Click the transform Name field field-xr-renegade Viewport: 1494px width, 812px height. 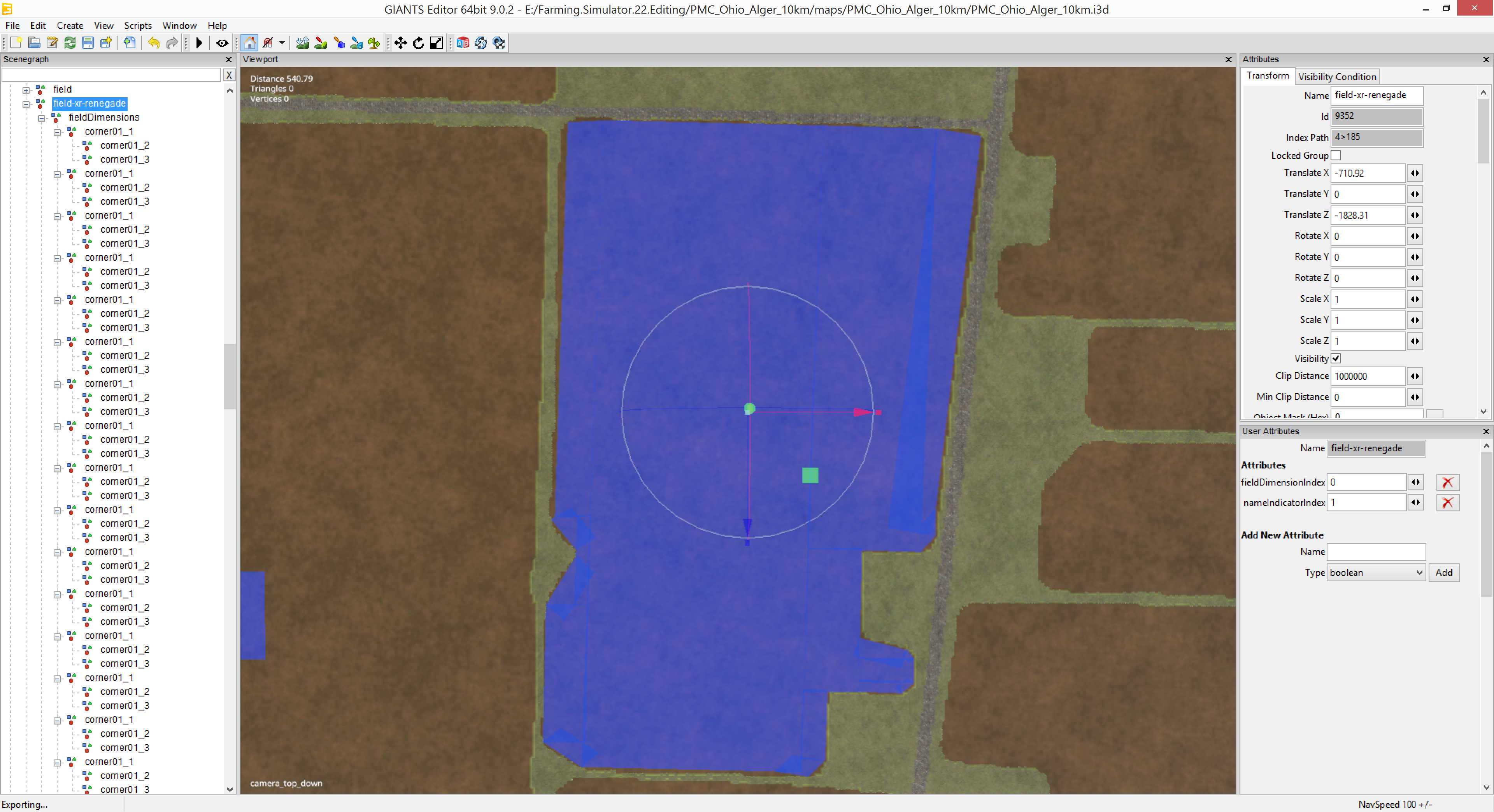coord(1376,96)
